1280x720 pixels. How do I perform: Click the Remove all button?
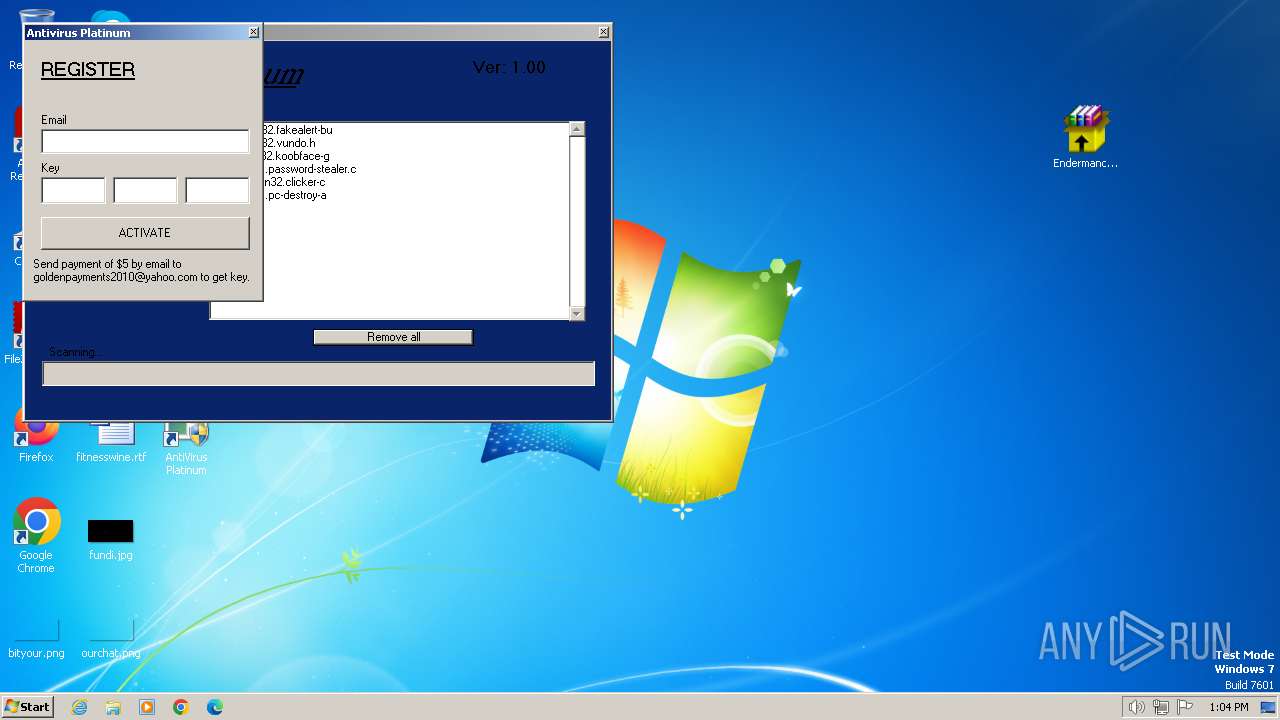393,337
